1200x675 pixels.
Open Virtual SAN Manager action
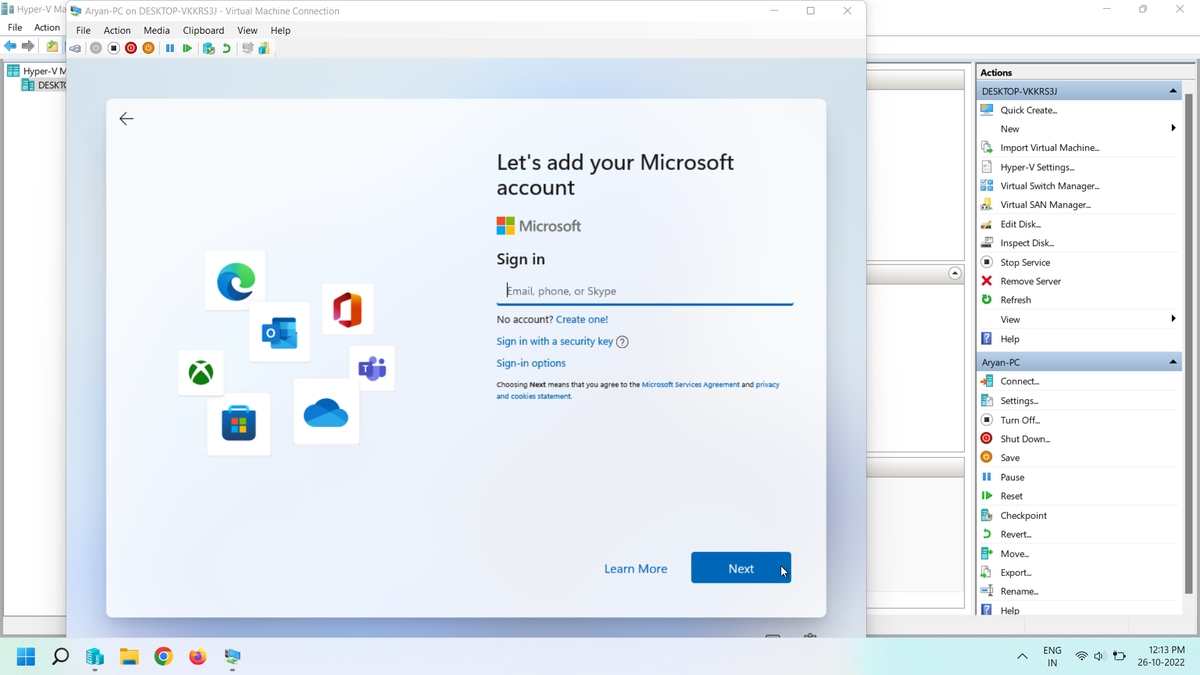pyautogui.click(x=1046, y=205)
